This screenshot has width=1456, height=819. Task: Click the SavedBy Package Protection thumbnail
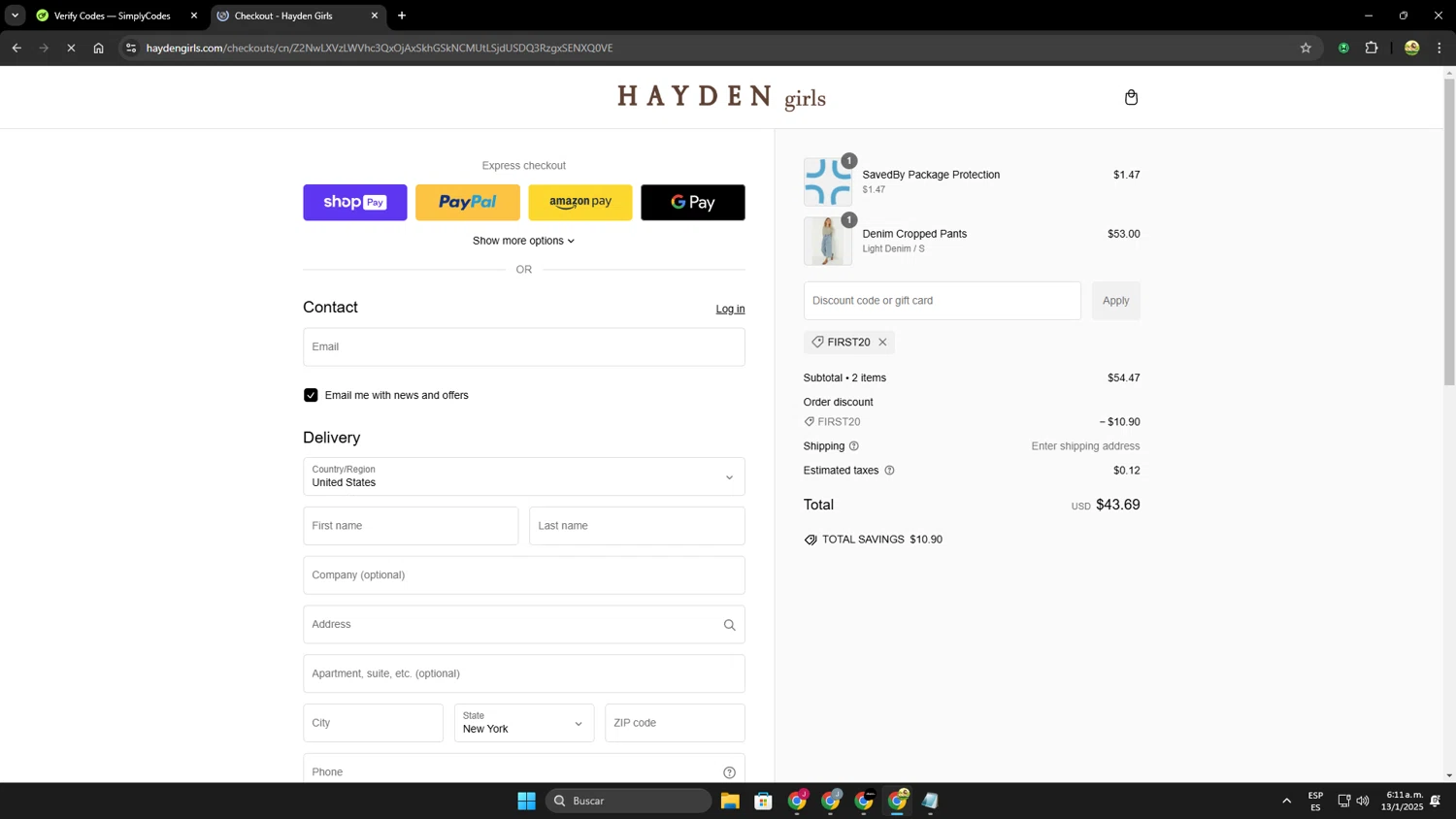click(x=828, y=181)
